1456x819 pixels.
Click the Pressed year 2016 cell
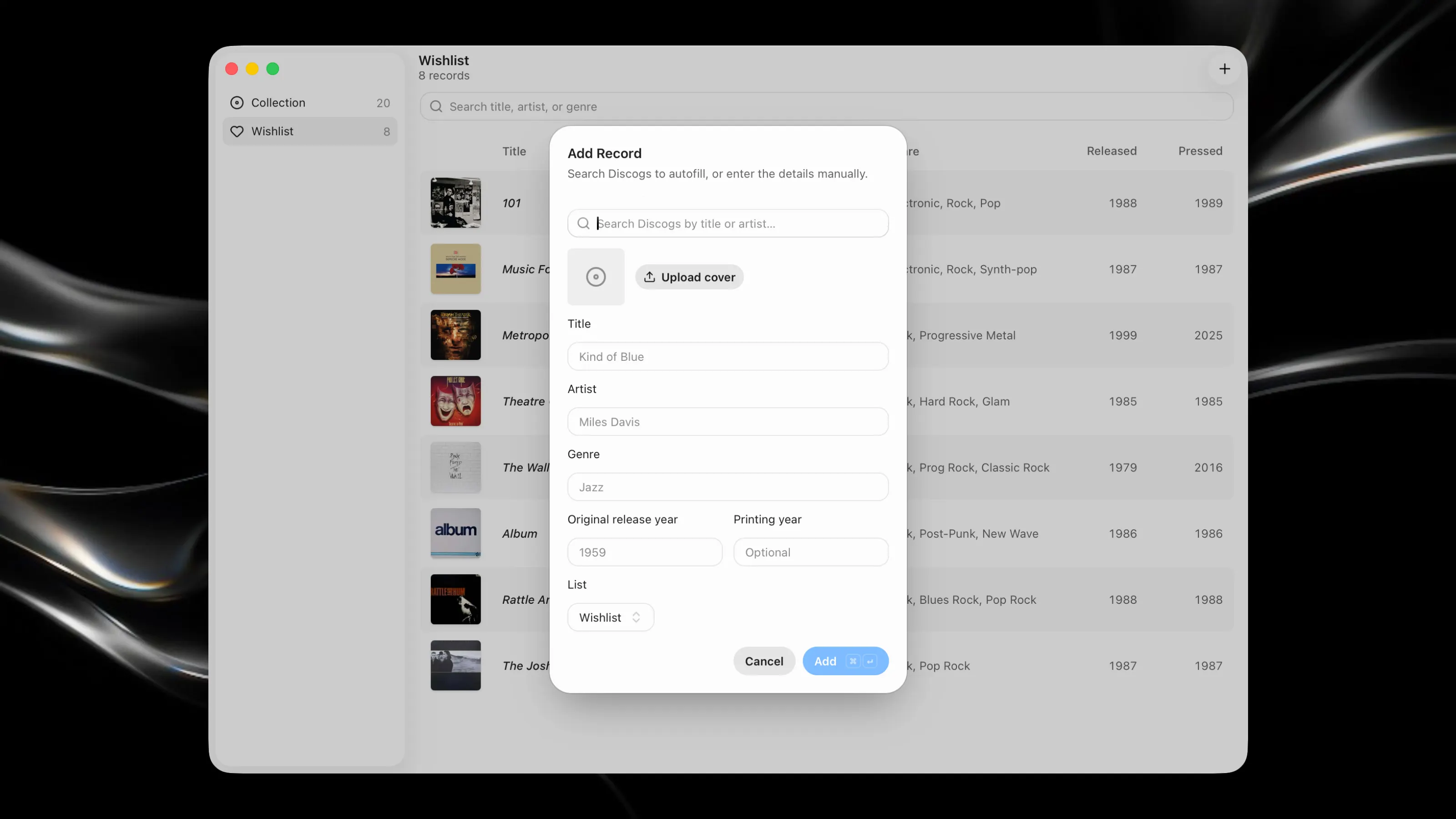click(1208, 468)
